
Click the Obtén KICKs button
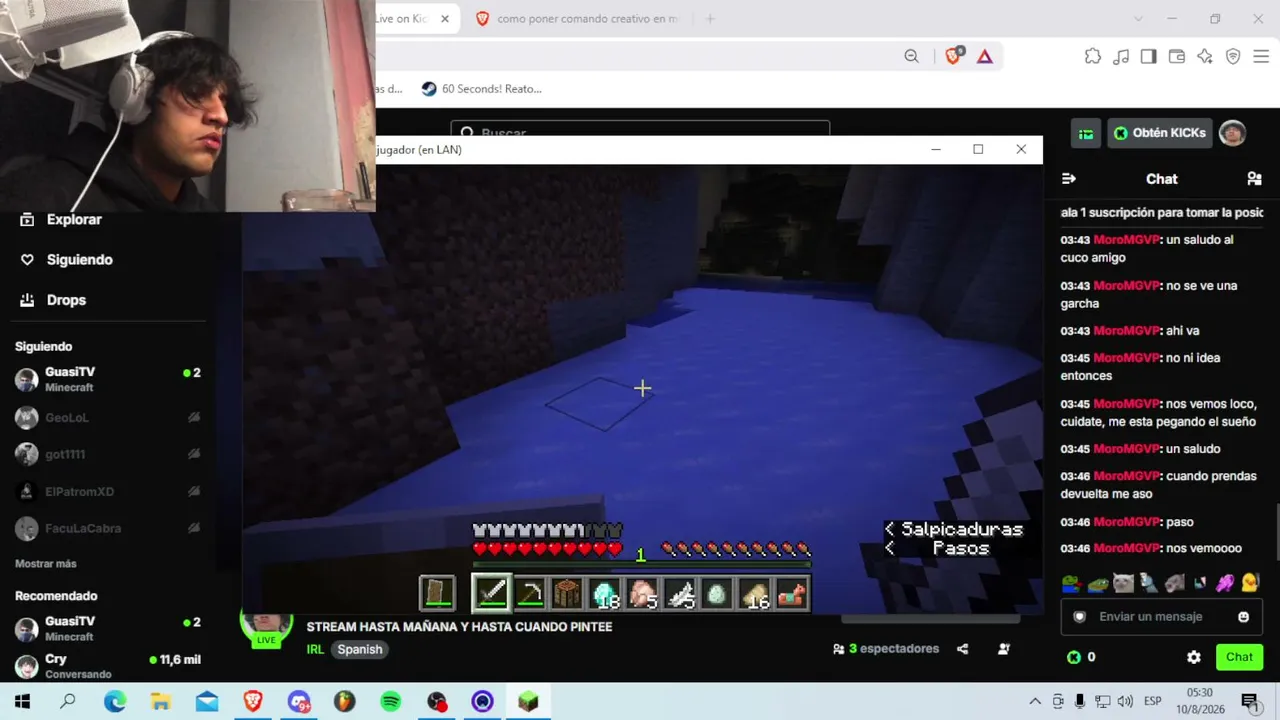(1160, 133)
